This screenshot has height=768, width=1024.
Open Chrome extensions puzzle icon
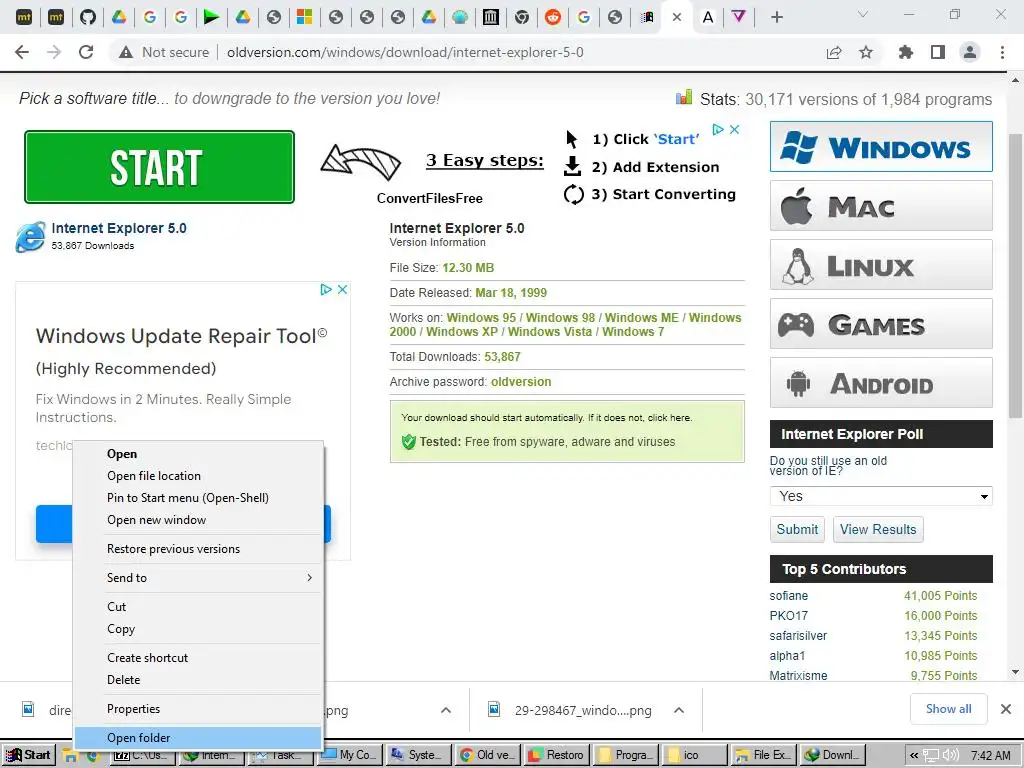coord(906,52)
